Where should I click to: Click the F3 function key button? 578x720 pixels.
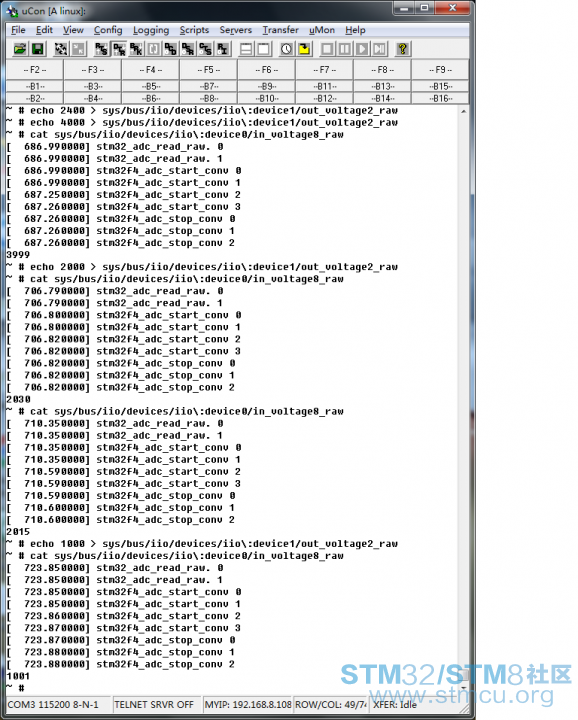tap(93, 70)
